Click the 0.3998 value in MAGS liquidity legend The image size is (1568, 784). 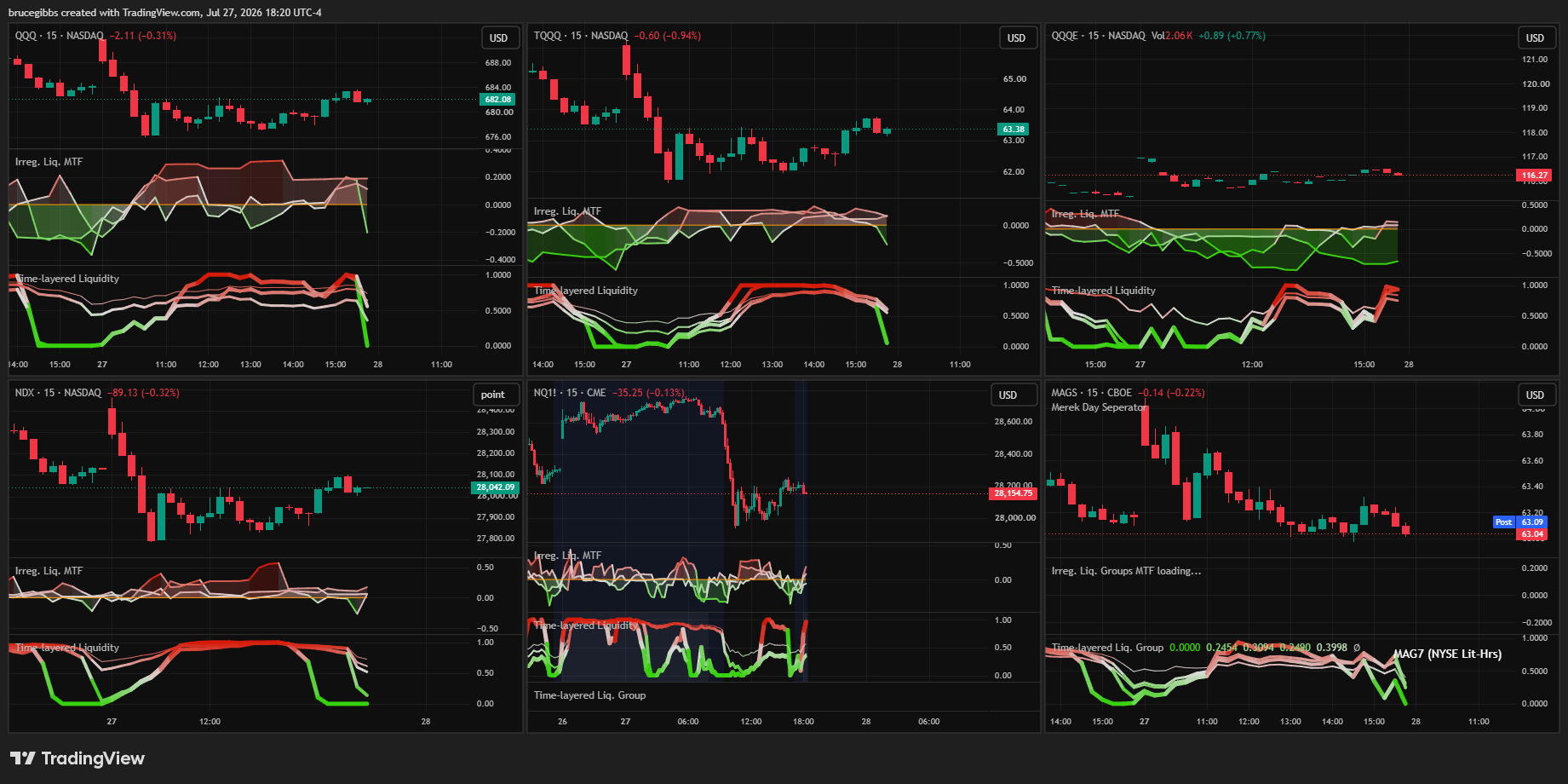pyautogui.click(x=1332, y=648)
